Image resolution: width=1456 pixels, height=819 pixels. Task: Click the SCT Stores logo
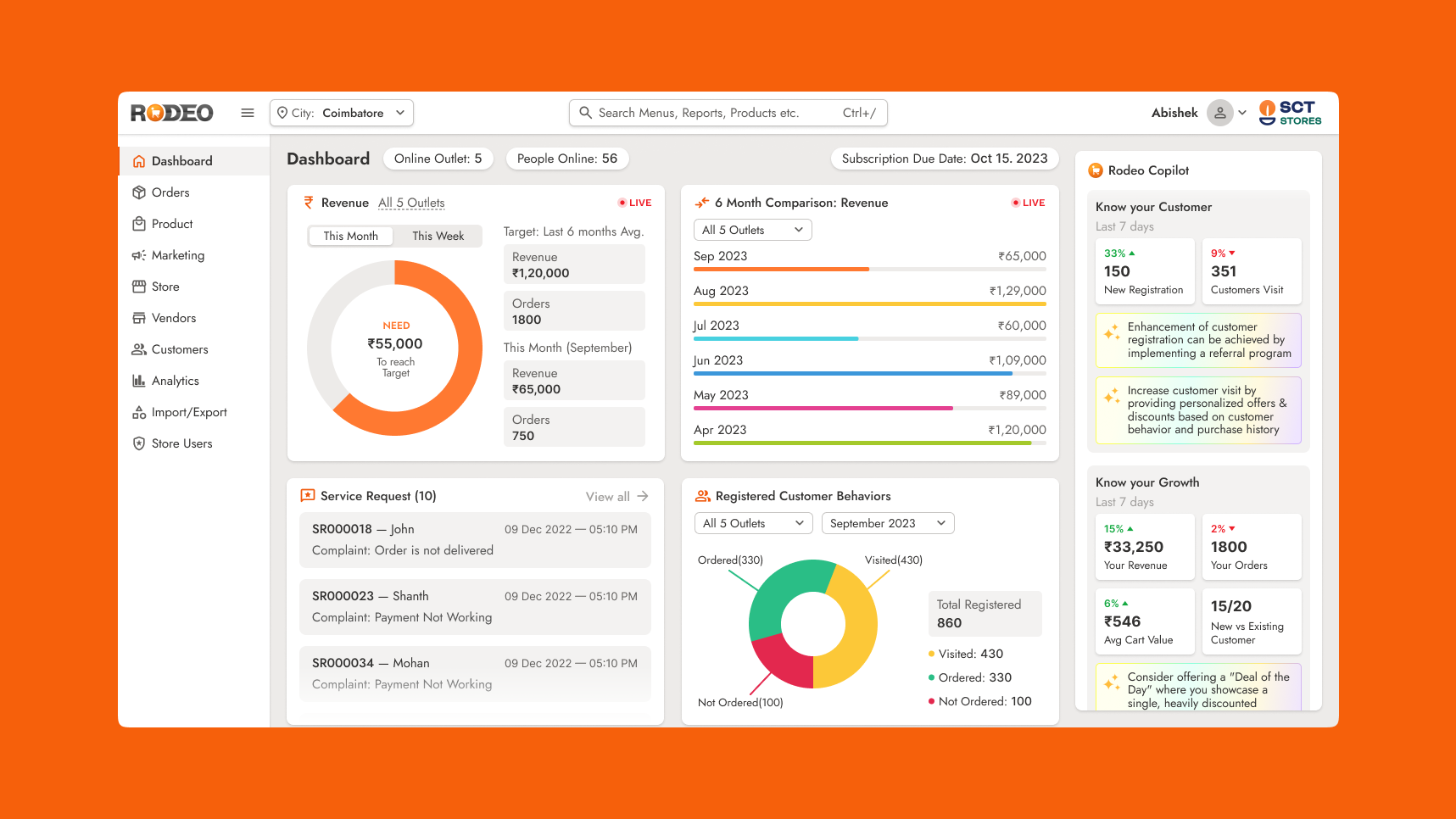click(x=1290, y=113)
